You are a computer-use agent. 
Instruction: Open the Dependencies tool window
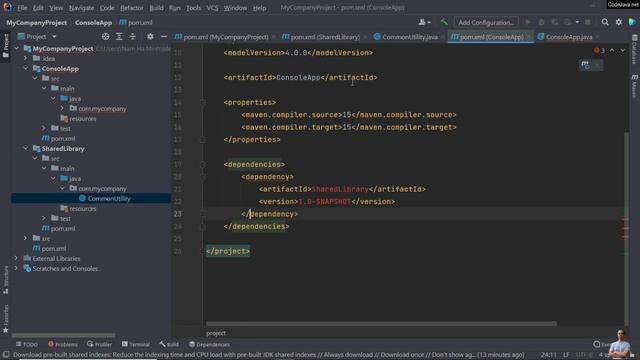click(209, 344)
